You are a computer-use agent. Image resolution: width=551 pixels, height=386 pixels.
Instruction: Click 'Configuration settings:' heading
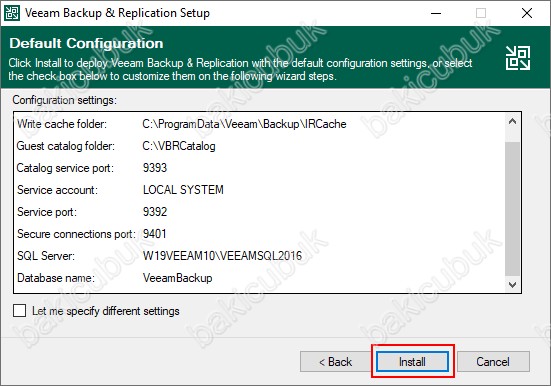point(65,100)
